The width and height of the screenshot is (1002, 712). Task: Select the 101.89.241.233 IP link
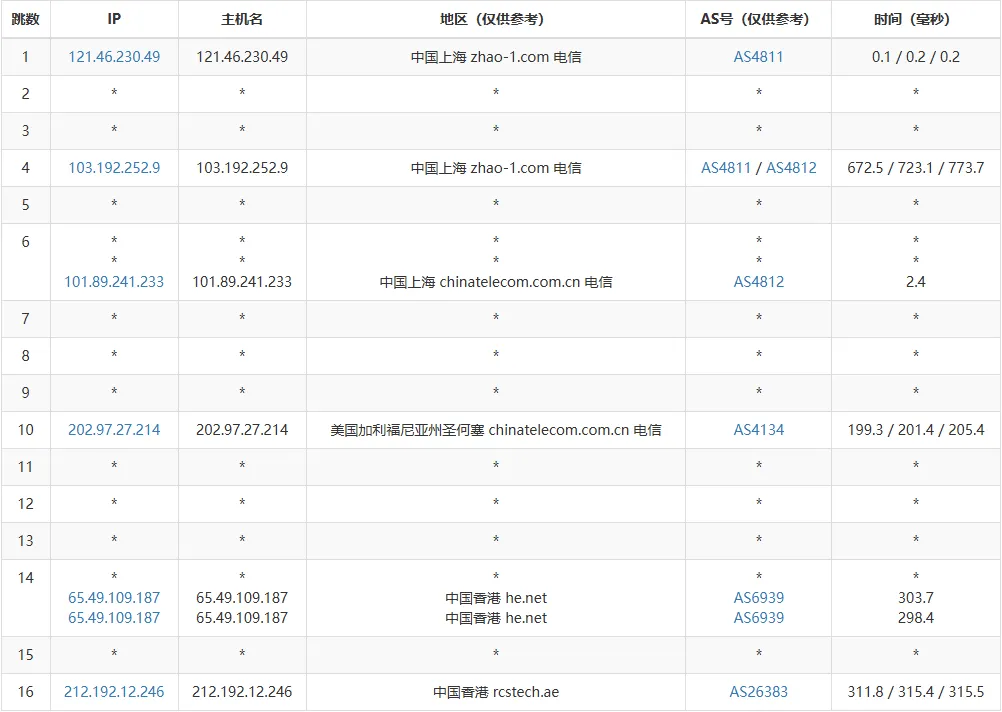point(113,282)
